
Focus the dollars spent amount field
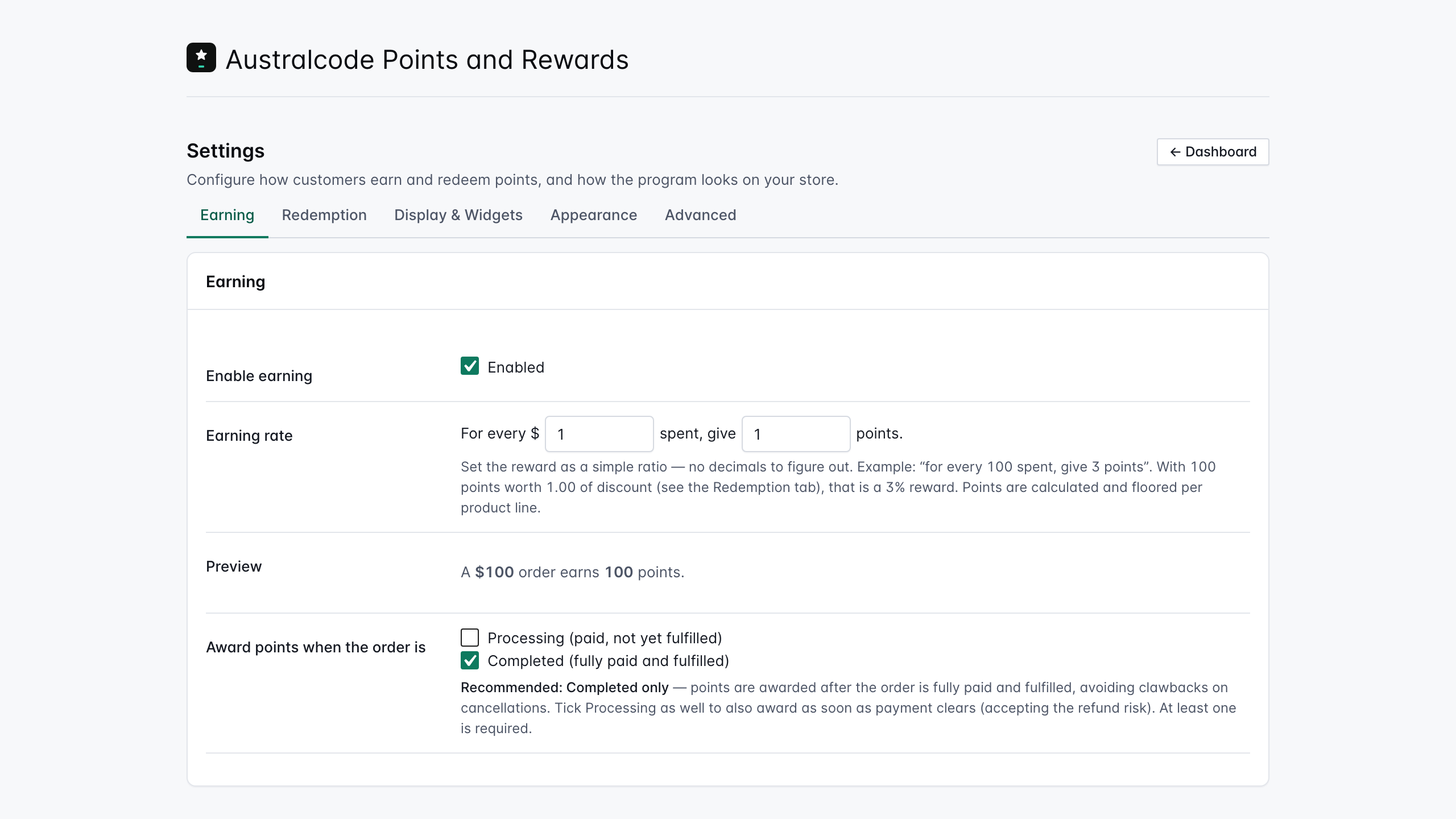(x=599, y=434)
